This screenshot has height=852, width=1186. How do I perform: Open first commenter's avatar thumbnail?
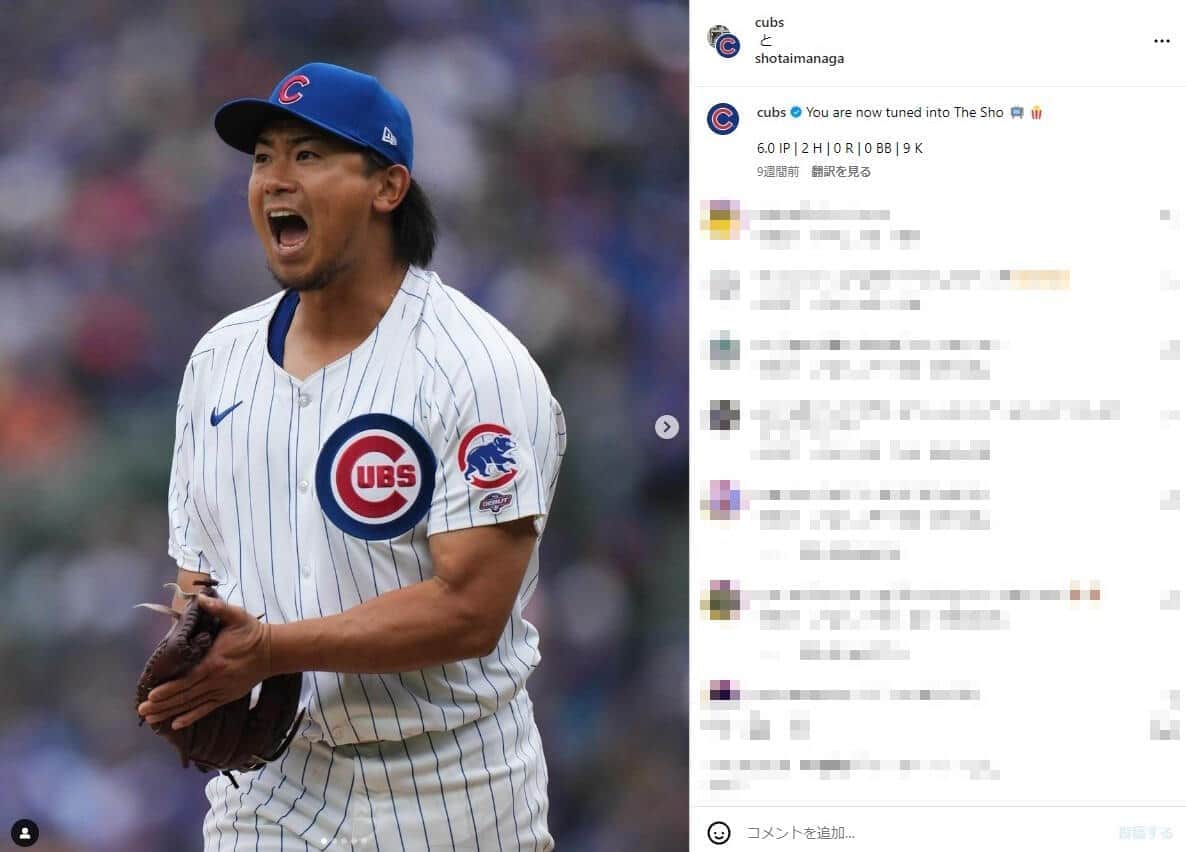click(723, 219)
